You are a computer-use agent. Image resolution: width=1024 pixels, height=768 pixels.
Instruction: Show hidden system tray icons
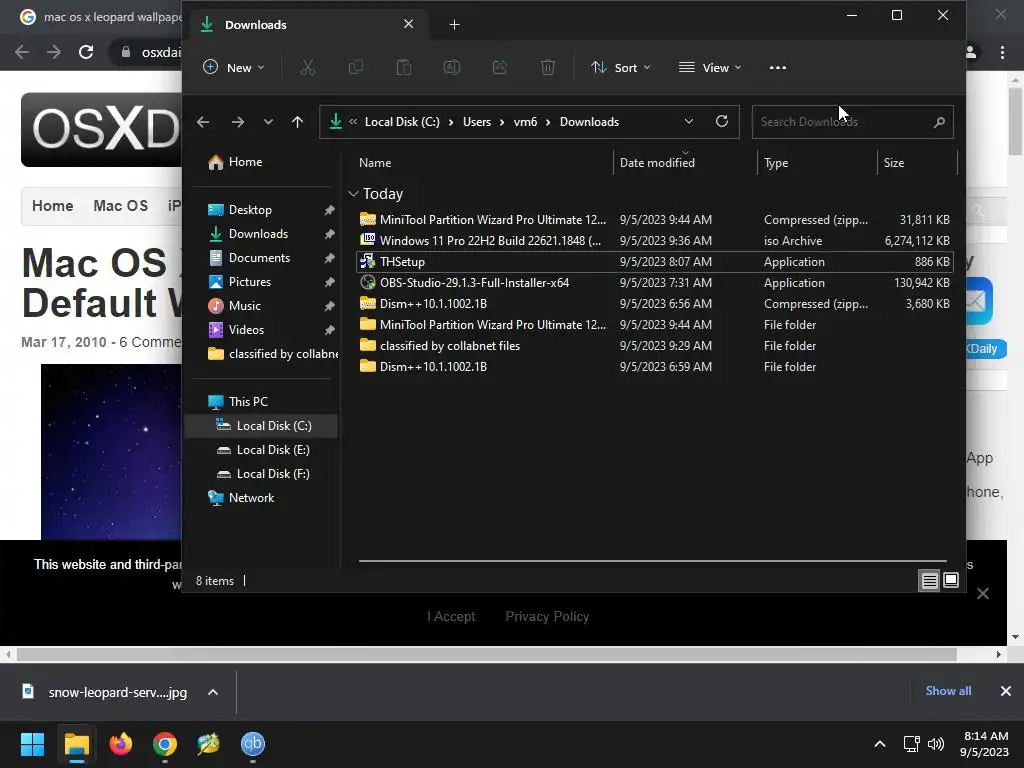point(880,744)
